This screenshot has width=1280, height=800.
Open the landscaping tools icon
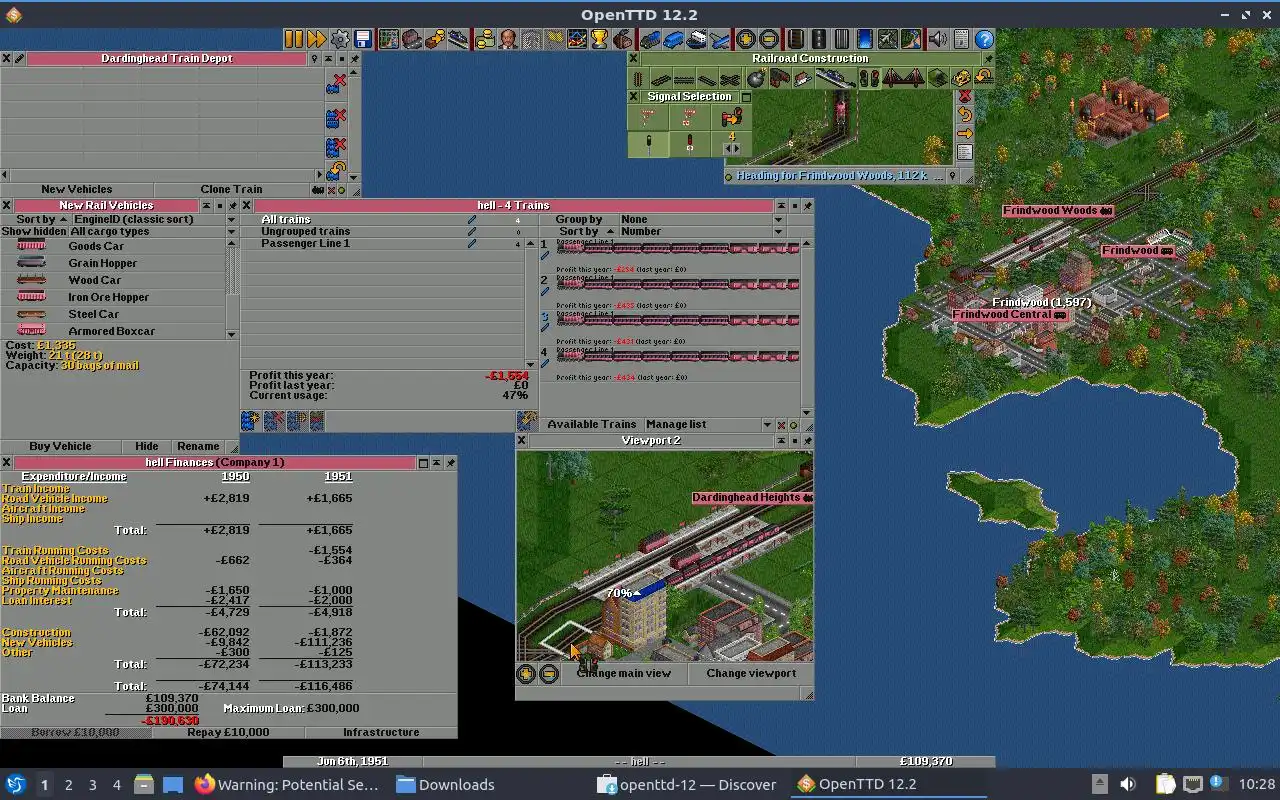[x=912, y=39]
